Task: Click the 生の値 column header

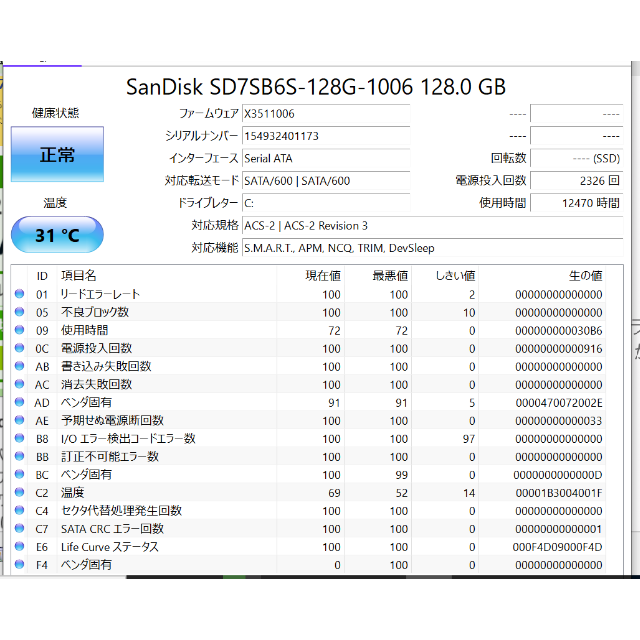Action: pyautogui.click(x=585, y=276)
